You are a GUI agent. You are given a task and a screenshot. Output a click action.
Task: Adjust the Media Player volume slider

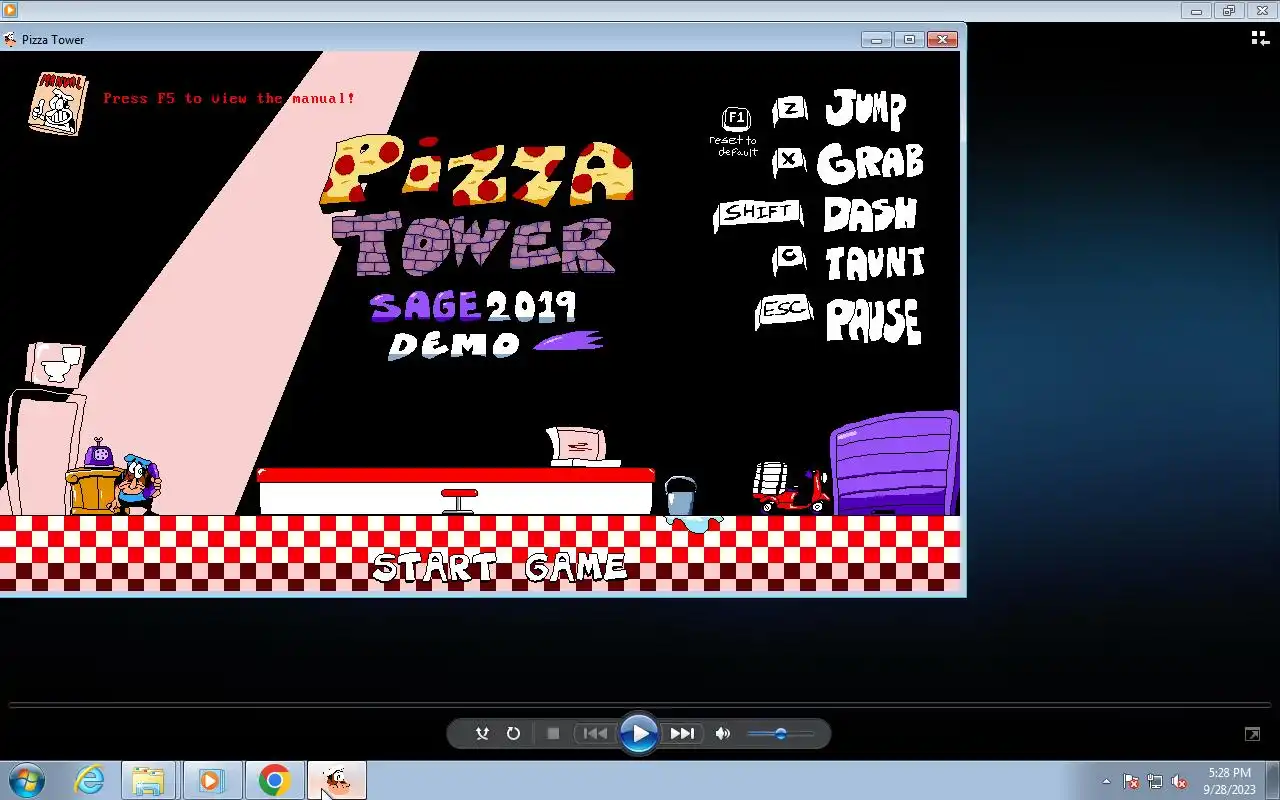(781, 734)
